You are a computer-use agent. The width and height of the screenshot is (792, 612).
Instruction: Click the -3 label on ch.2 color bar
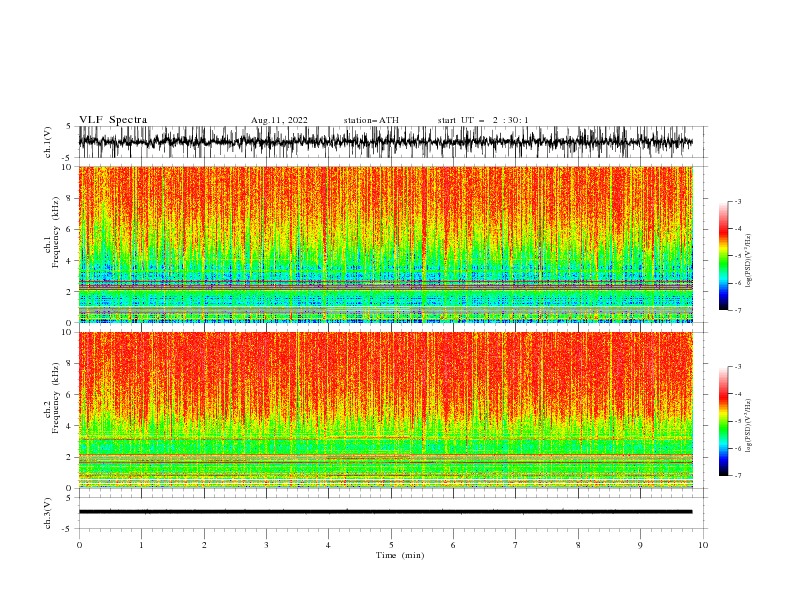[x=737, y=367]
